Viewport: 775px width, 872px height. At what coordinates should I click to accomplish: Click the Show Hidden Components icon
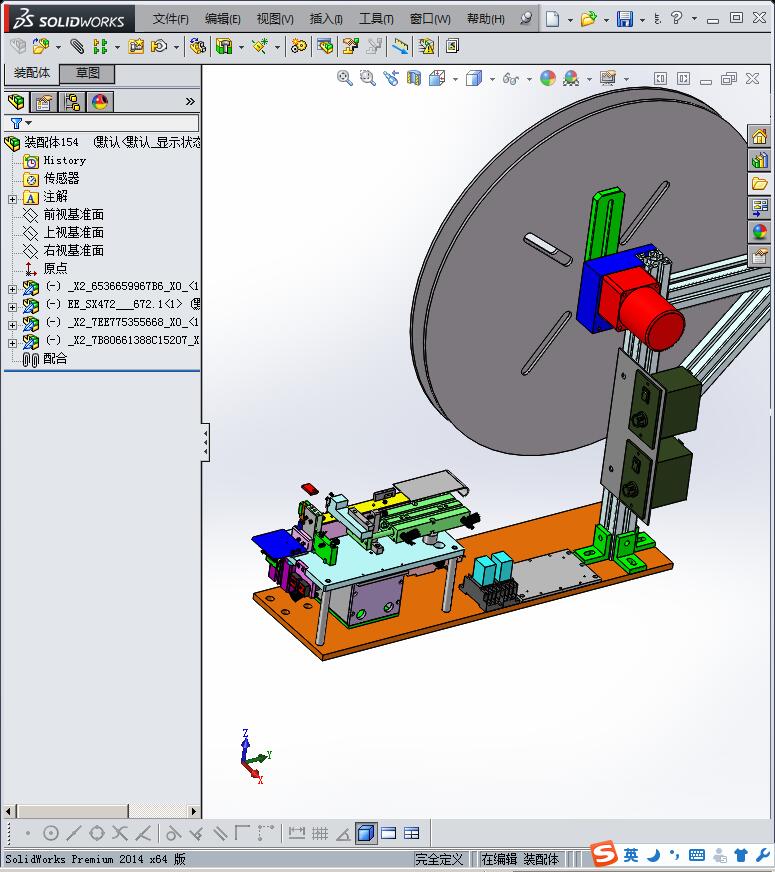(197, 46)
